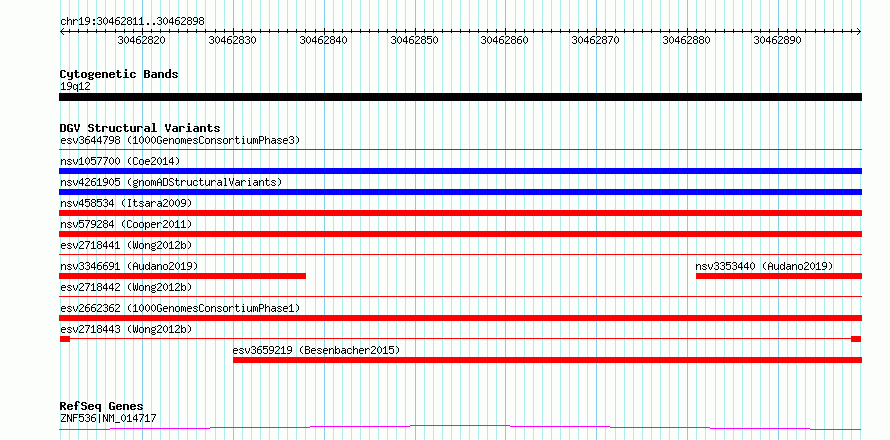Open variant esv2662362 (1000GenomesConsortiumPhase1) label
The image size is (890, 440).
180,308
